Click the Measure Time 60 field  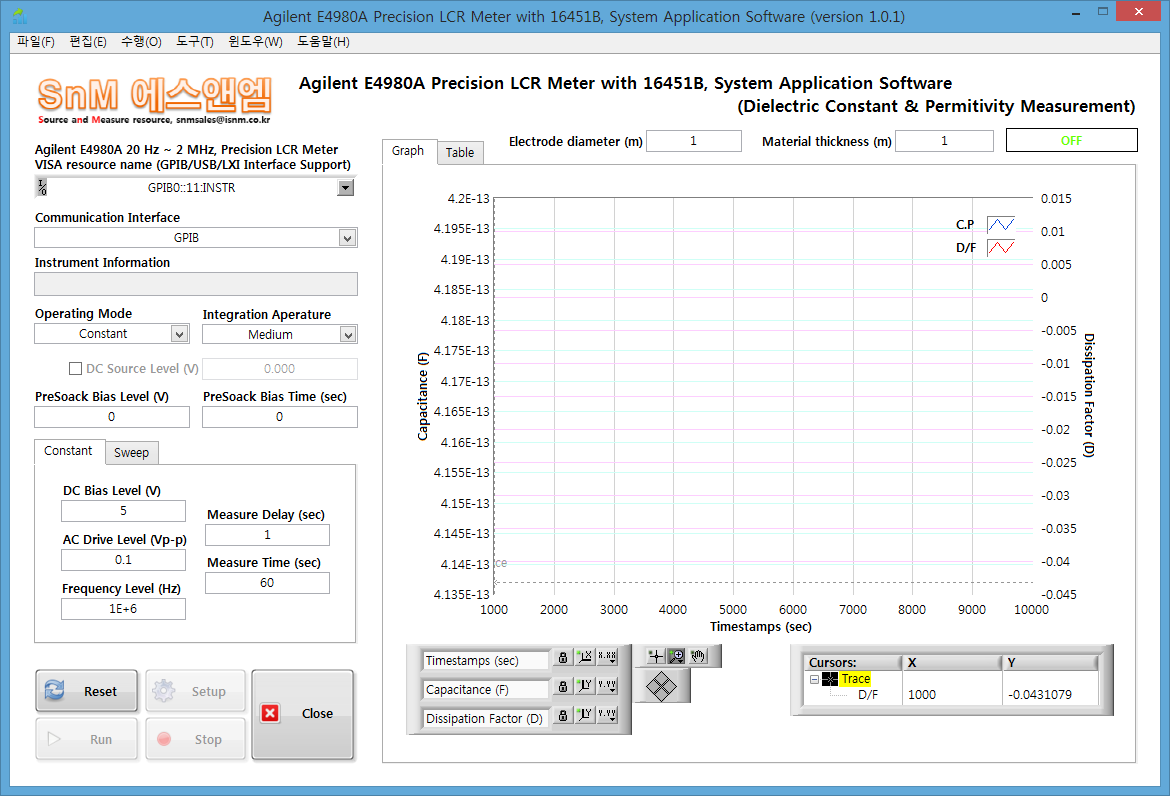pyautogui.click(x=267, y=583)
